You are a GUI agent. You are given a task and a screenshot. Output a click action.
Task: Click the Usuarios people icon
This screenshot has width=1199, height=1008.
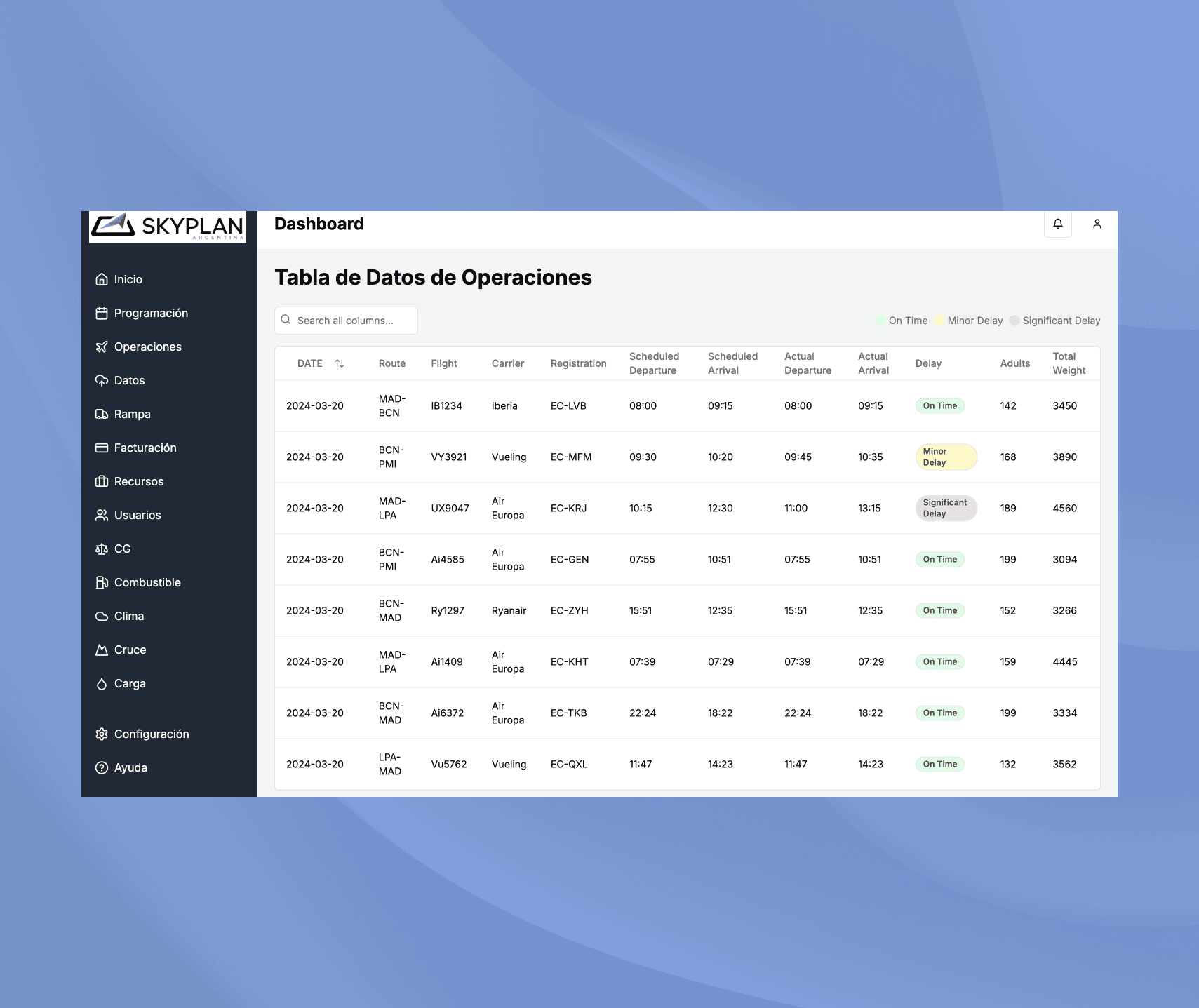coord(102,515)
